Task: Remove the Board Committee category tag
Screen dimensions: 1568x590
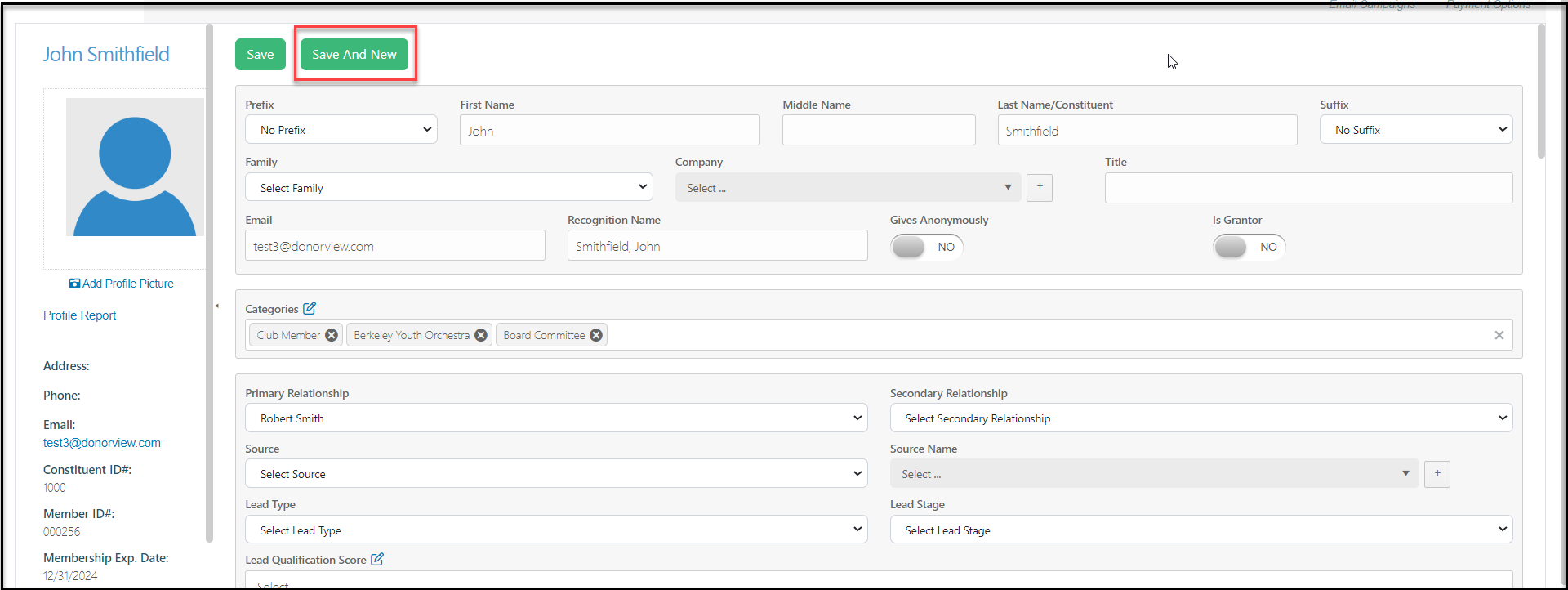Action: 596,335
